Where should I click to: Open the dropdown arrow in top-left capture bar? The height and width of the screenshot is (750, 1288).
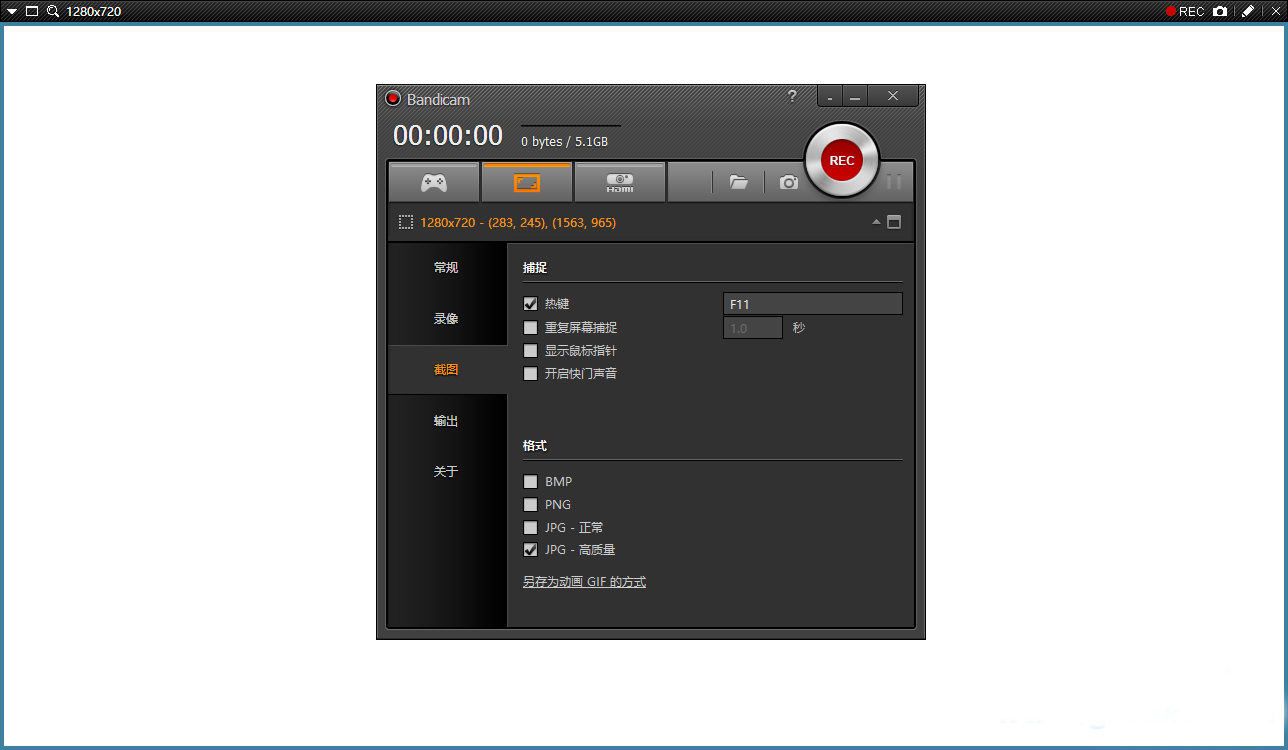click(x=12, y=11)
